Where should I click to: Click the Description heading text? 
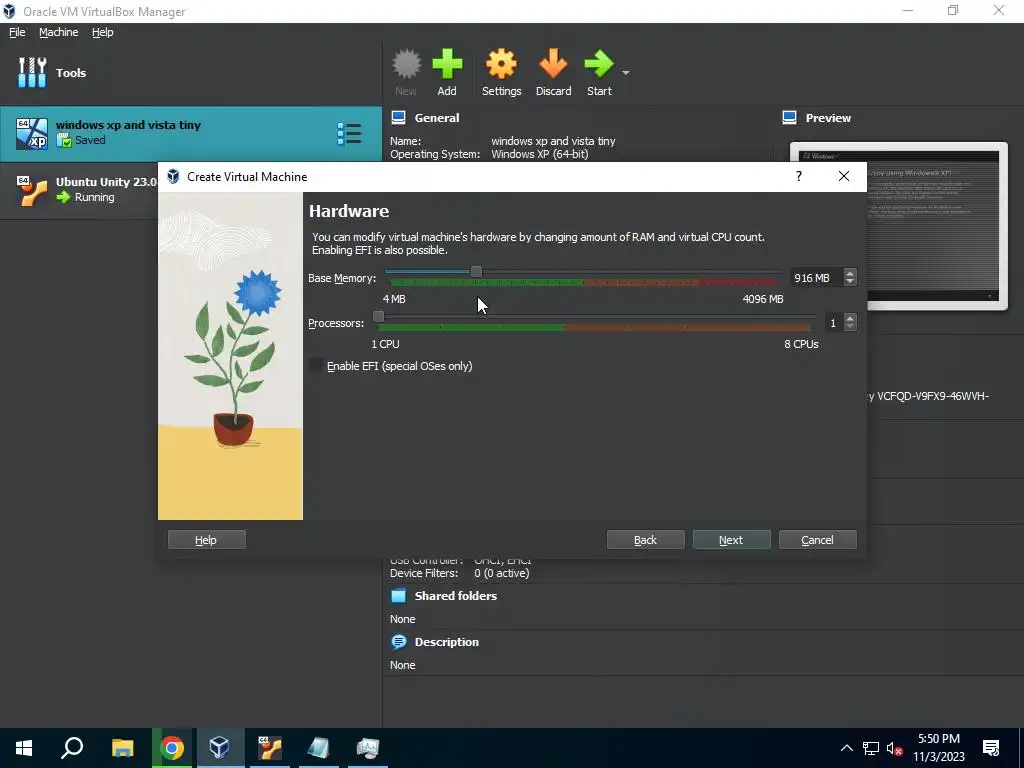point(447,642)
